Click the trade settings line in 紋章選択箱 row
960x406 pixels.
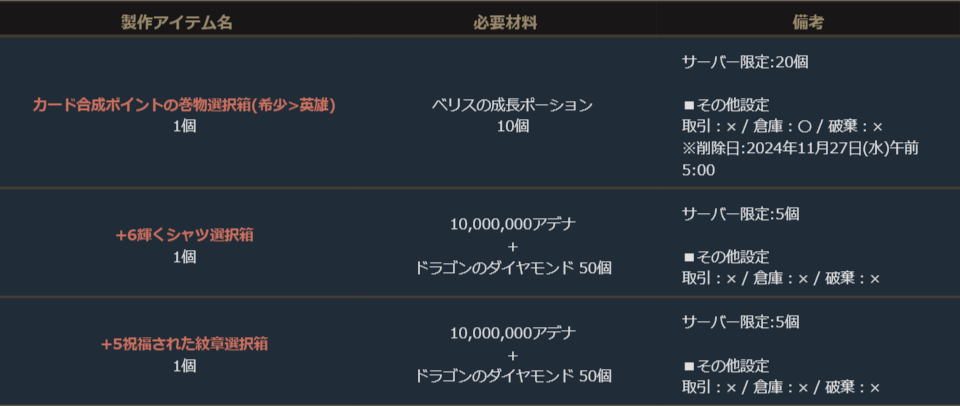[x=781, y=388]
